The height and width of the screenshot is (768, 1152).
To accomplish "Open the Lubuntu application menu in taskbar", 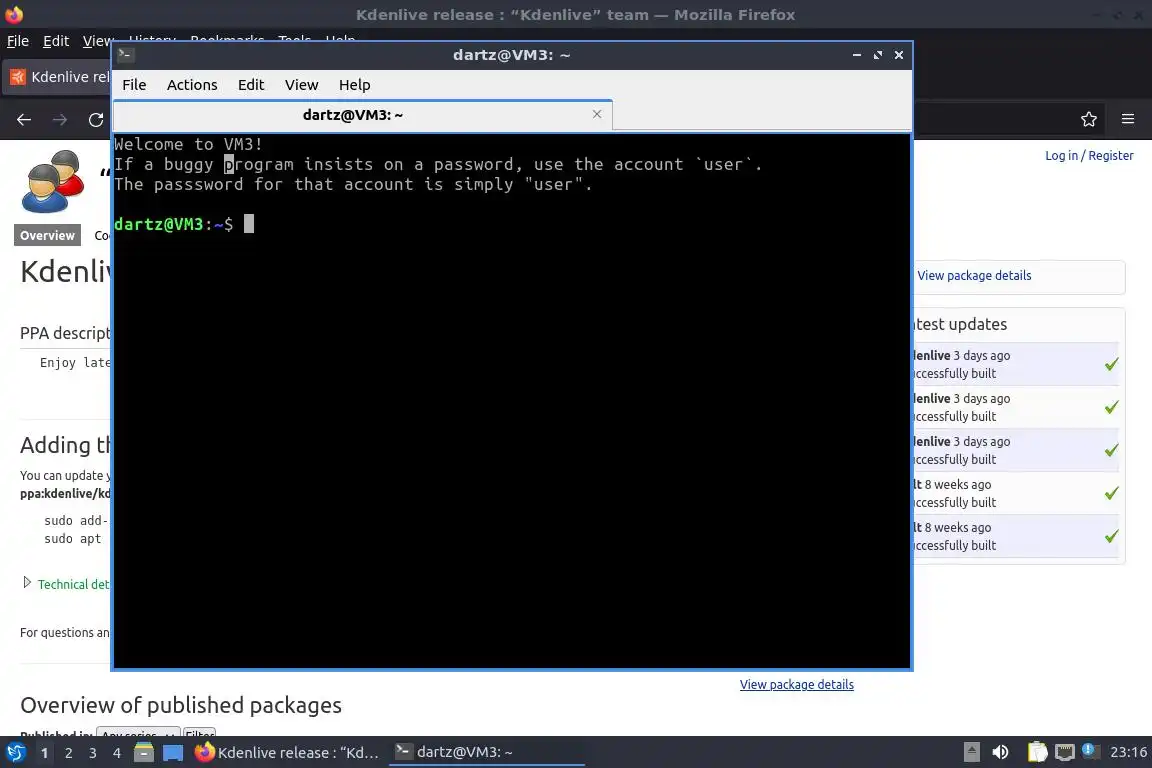I will 15,753.
